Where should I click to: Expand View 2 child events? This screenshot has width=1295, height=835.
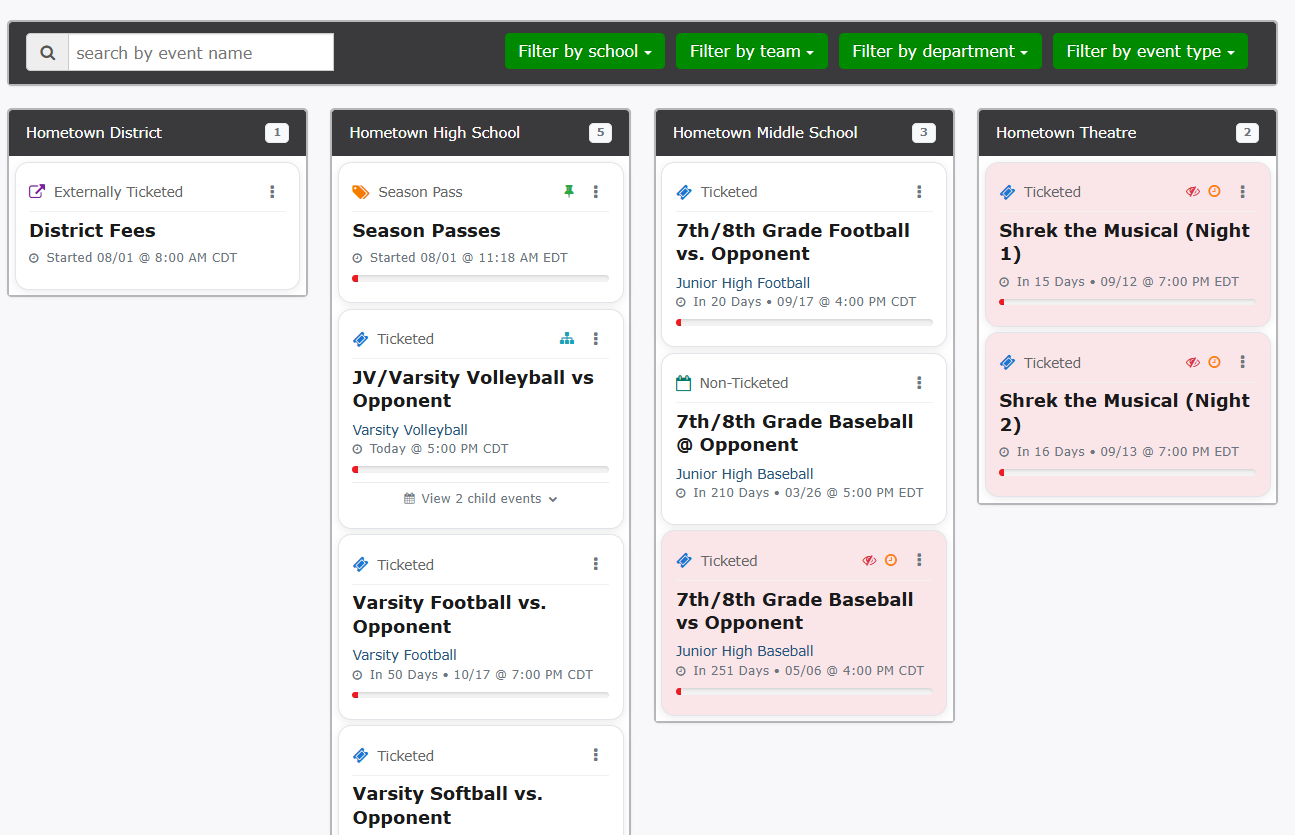pos(481,499)
